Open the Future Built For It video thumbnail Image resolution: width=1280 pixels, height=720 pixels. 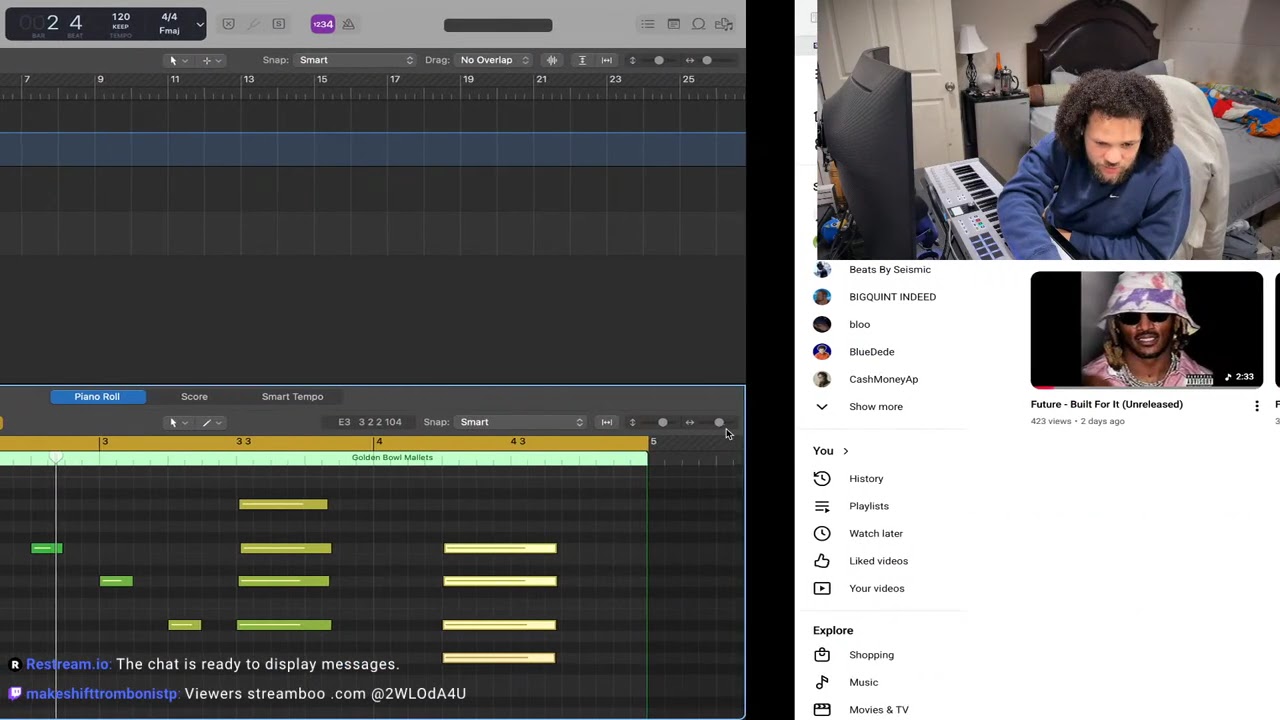(1147, 329)
